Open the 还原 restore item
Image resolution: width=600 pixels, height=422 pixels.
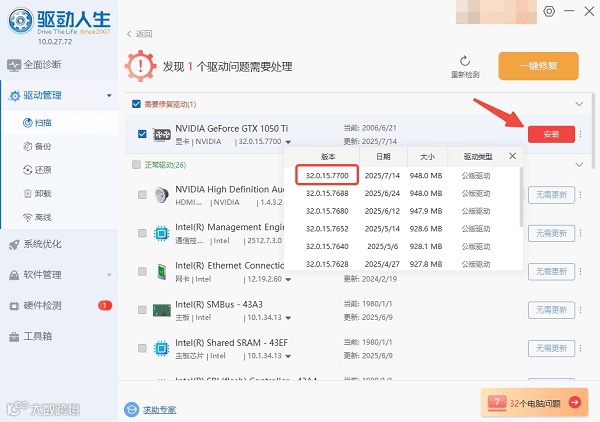pyautogui.click(x=43, y=170)
